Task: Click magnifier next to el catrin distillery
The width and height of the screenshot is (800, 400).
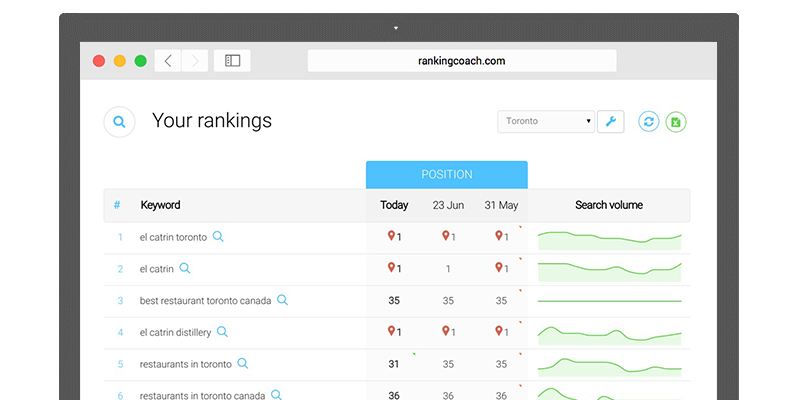Action: [222, 331]
